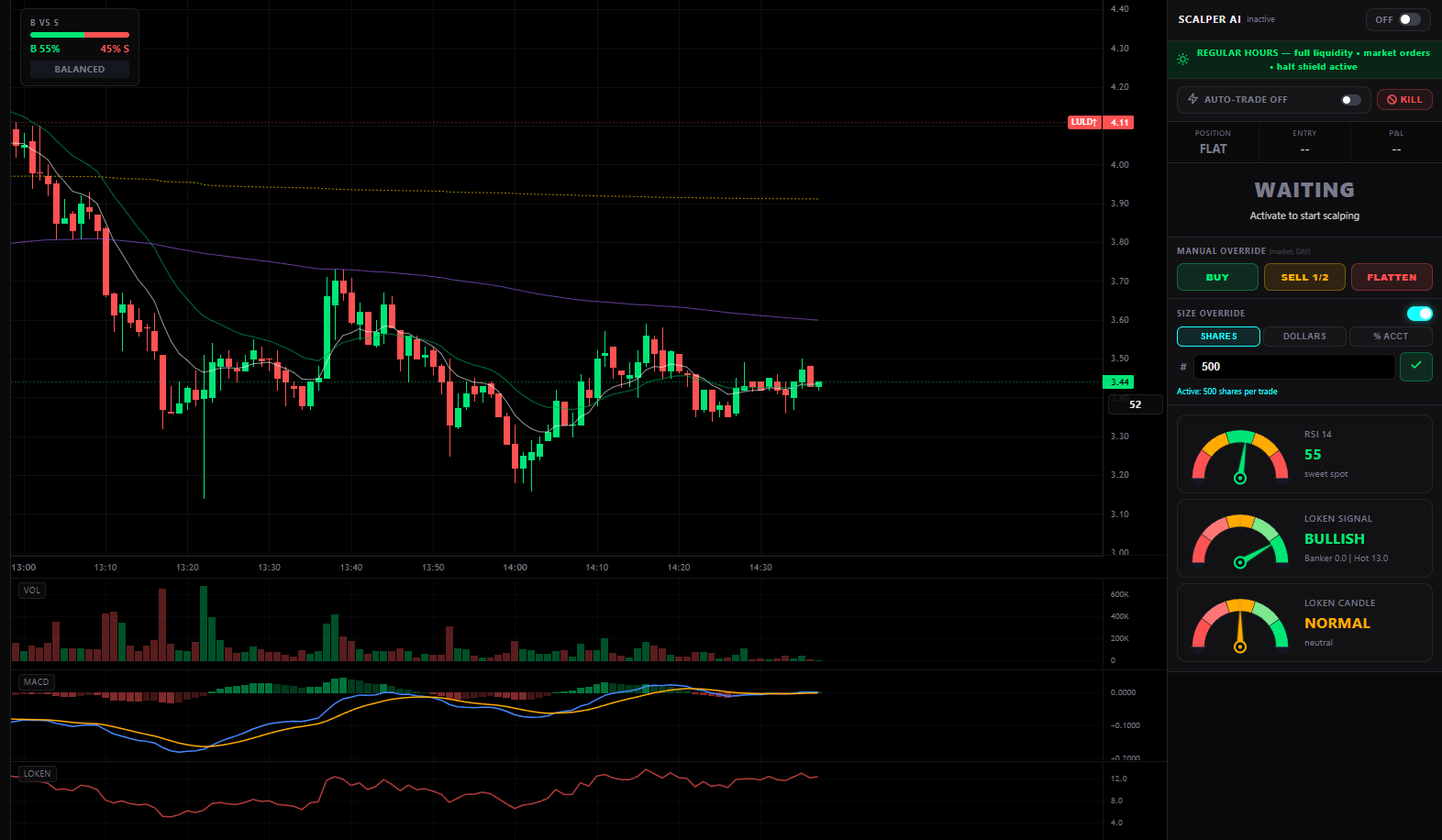Switch to the DOLLARS sizing tab
Screen dimensions: 1442x840
(1303, 337)
